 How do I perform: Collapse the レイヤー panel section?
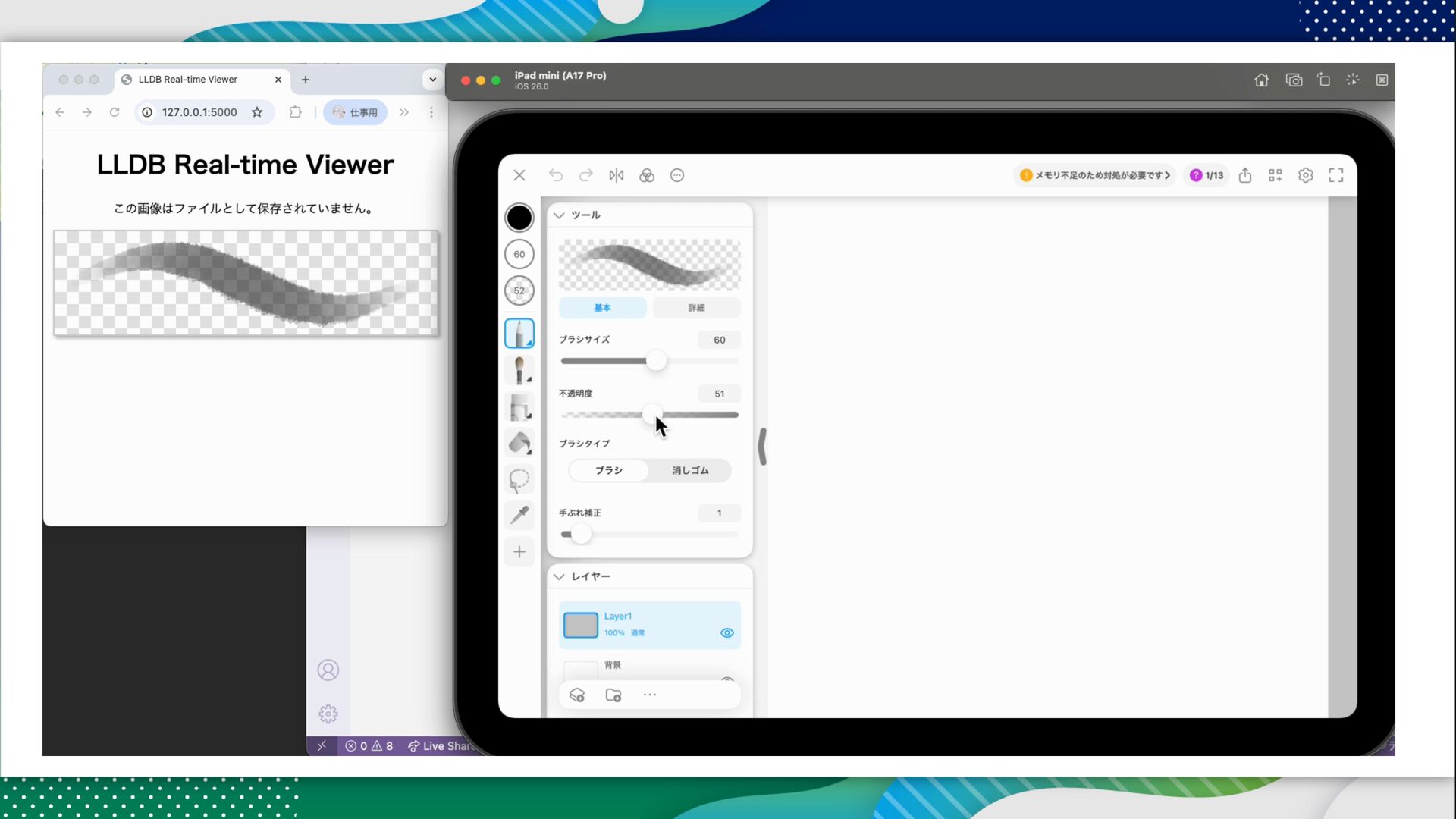(559, 576)
